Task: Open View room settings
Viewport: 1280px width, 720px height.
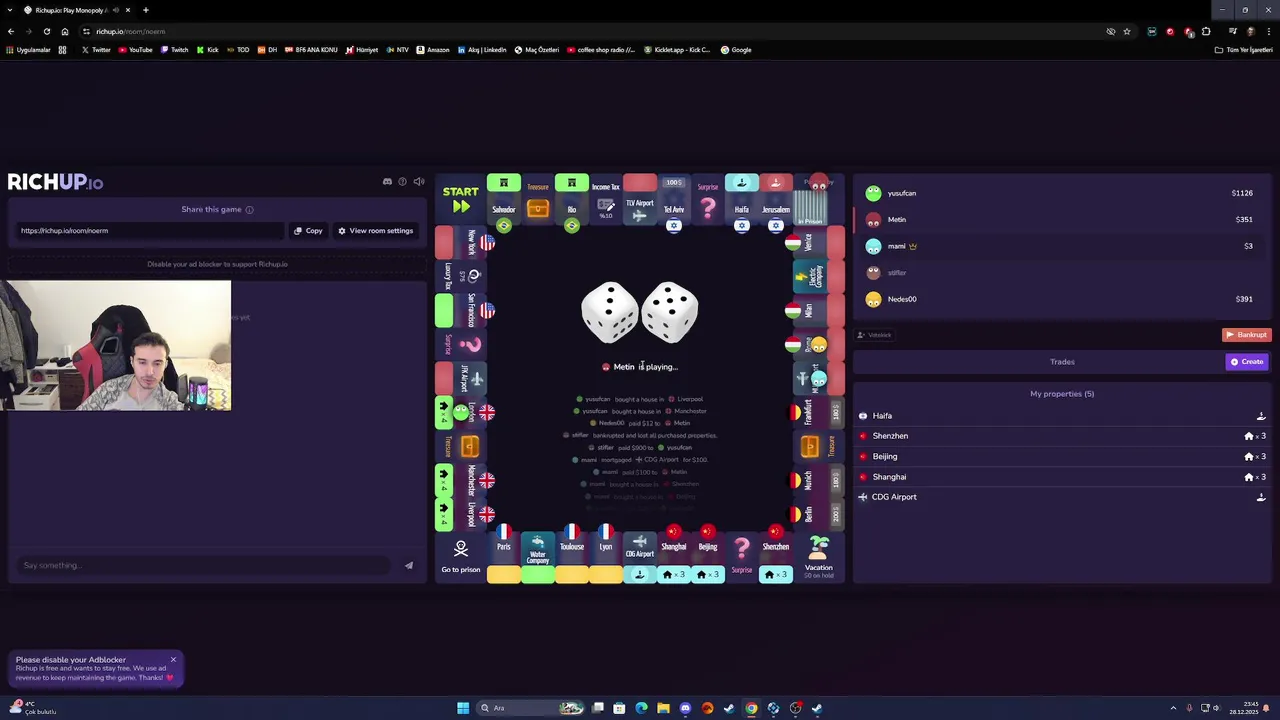Action: (x=375, y=231)
